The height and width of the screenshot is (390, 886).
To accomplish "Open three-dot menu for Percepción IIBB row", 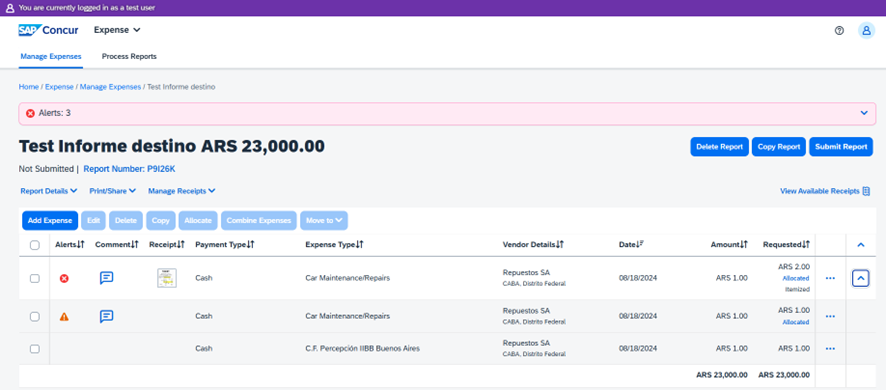I will coord(830,349).
